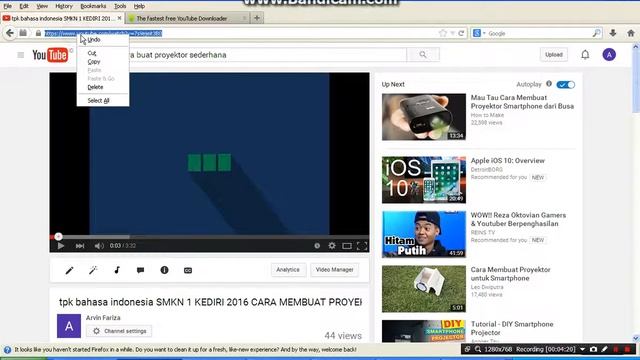Open Apple iOS 10: Overview video link
640x360 pixels.
click(x=507, y=161)
